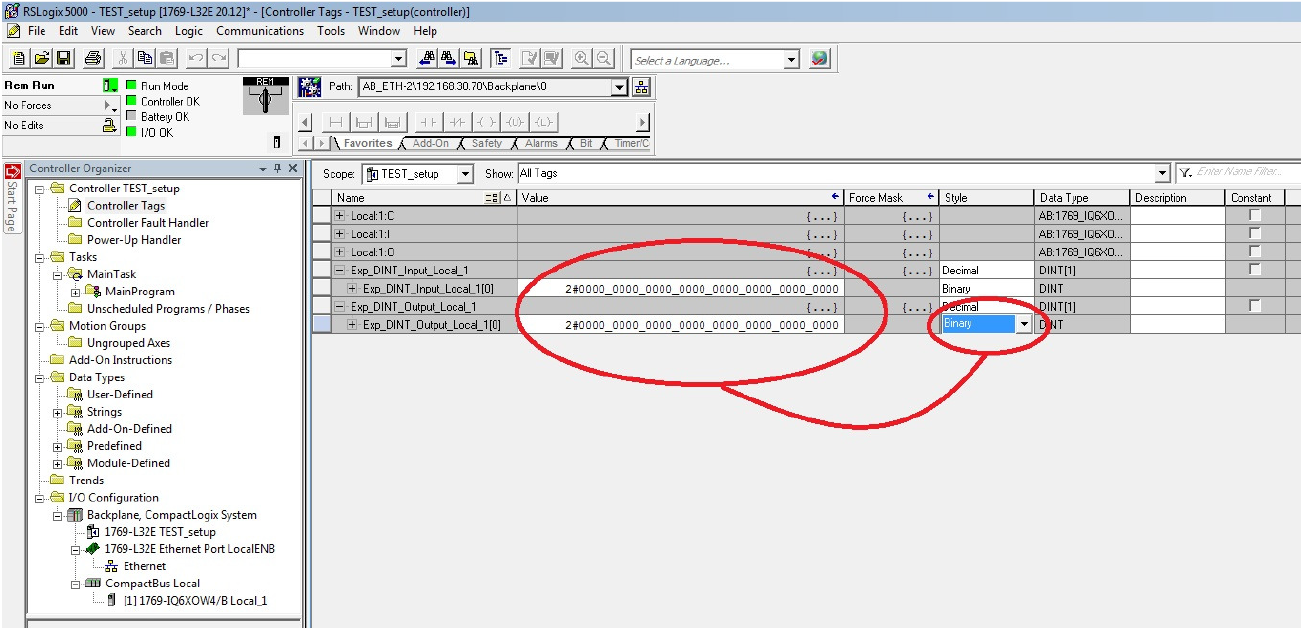Click the Name column header
This screenshot has height=636, width=1307.
[x=425, y=198]
